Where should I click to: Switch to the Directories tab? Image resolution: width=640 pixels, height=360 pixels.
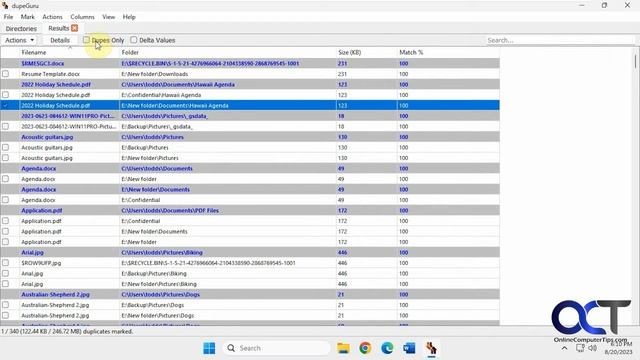click(21, 29)
